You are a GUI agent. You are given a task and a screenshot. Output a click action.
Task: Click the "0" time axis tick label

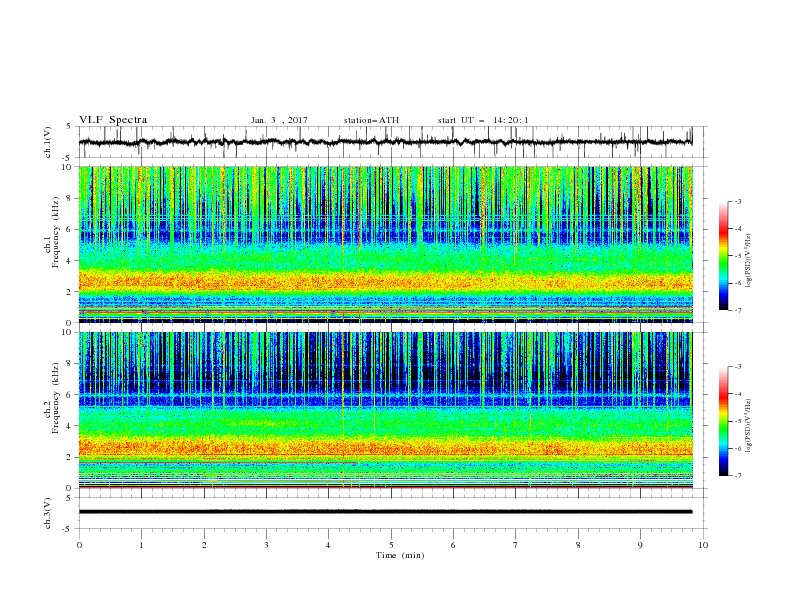[79, 545]
